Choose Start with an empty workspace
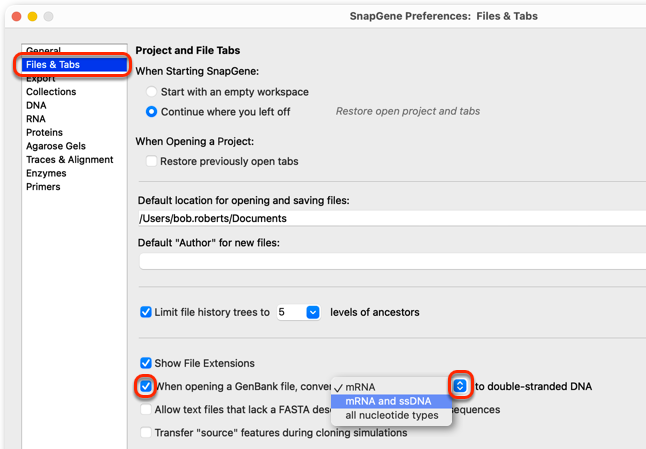 [152, 91]
